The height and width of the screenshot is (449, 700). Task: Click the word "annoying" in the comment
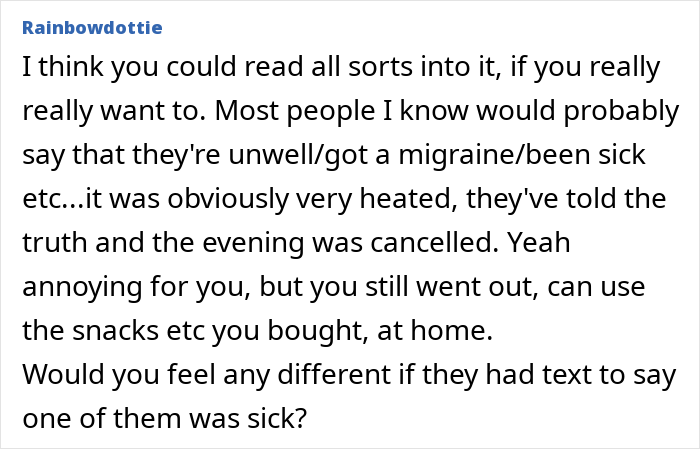pyautogui.click(x=82, y=287)
